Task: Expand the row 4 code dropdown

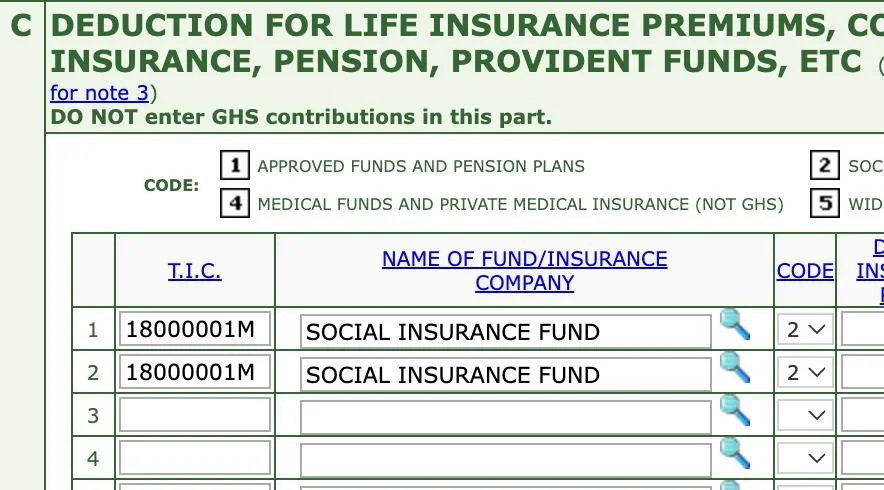Action: click(805, 458)
